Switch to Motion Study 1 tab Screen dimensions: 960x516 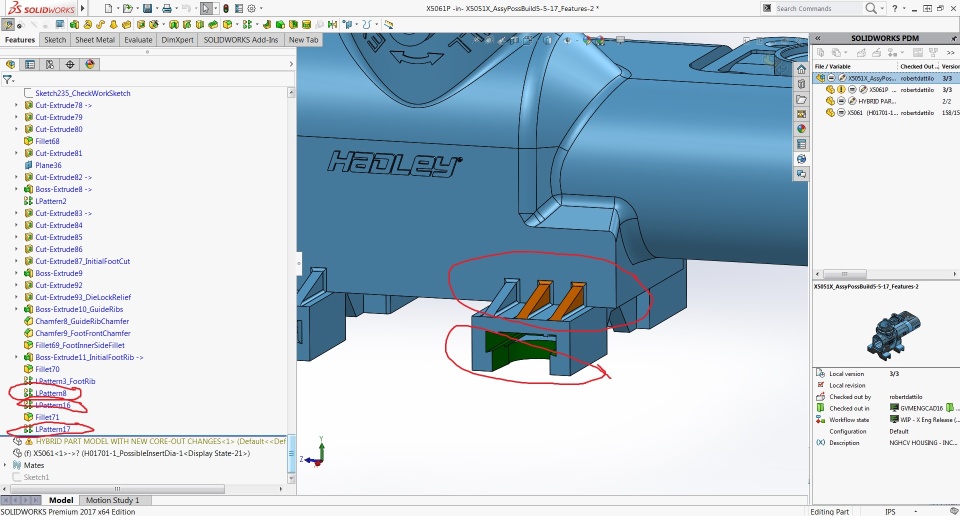113,500
